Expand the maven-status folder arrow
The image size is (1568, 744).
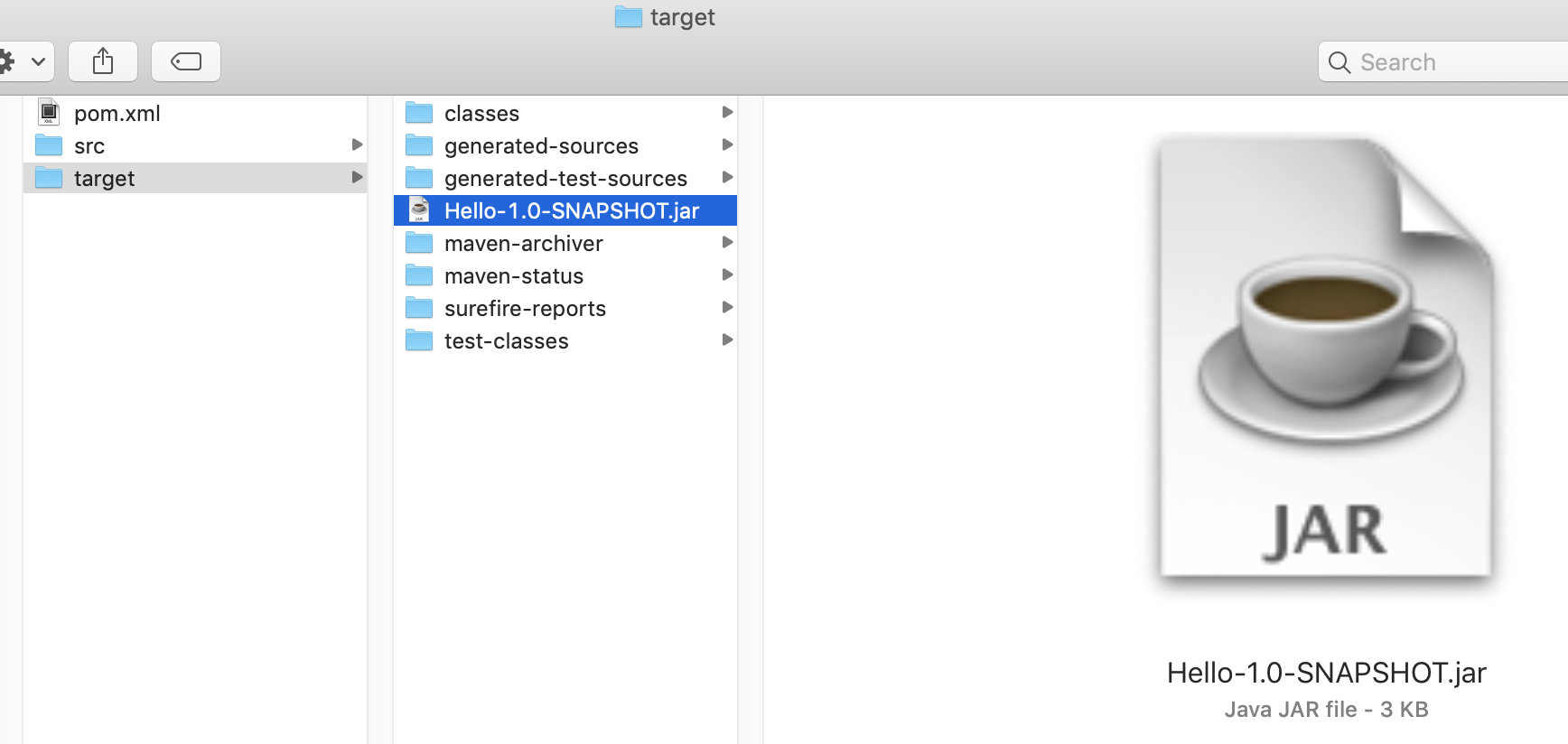pos(727,274)
